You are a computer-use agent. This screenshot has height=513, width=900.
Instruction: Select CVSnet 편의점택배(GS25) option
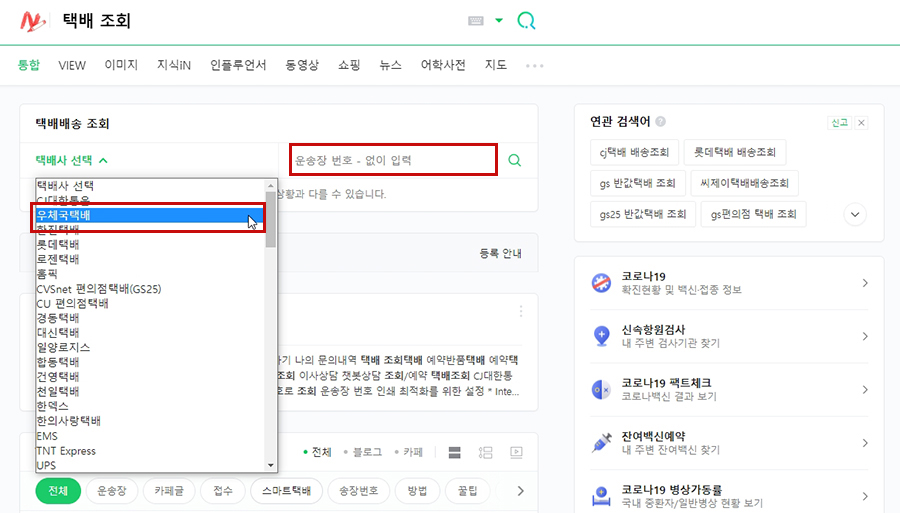[x=150, y=289]
